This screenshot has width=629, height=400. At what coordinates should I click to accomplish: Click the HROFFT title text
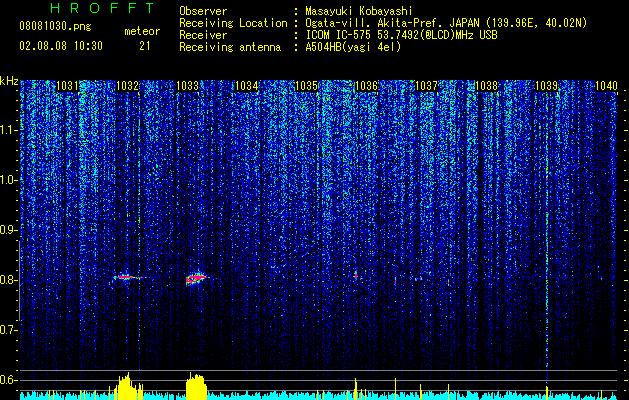(x=103, y=8)
